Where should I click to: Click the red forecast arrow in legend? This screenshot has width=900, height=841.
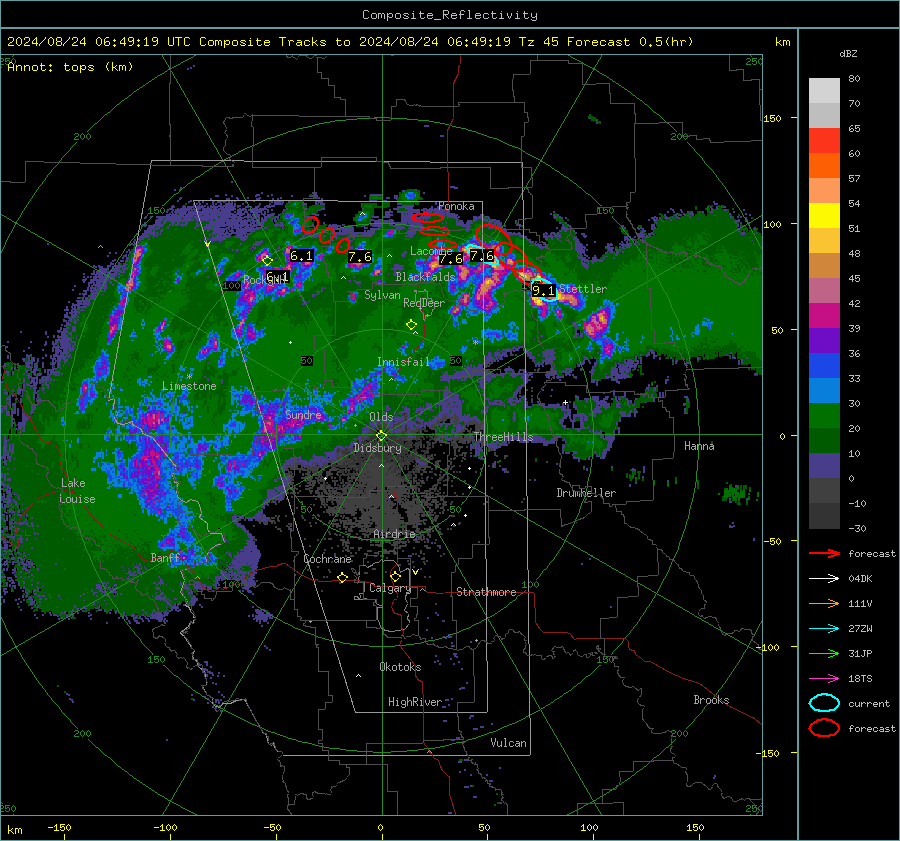(x=824, y=553)
